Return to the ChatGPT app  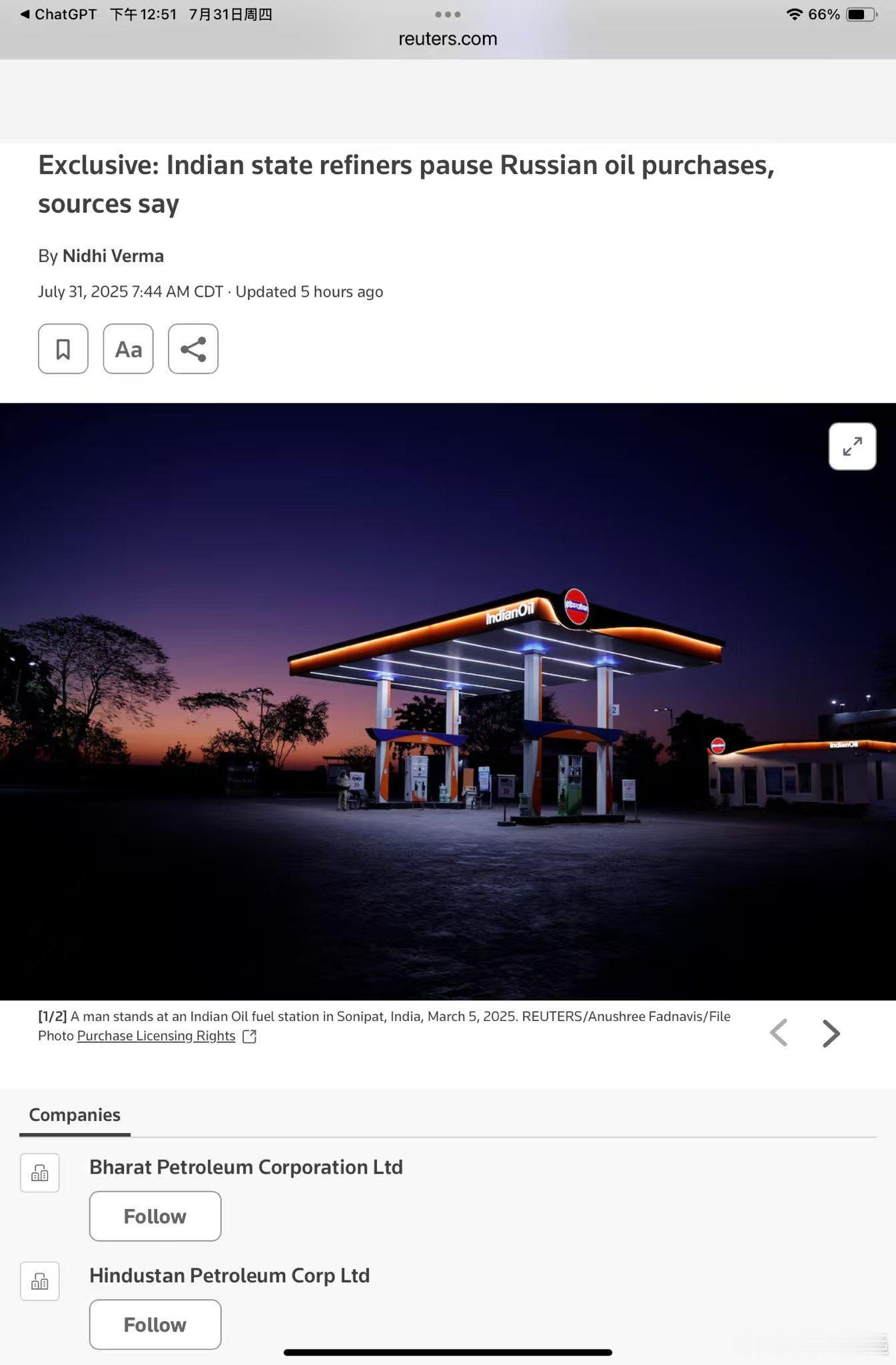(x=59, y=15)
